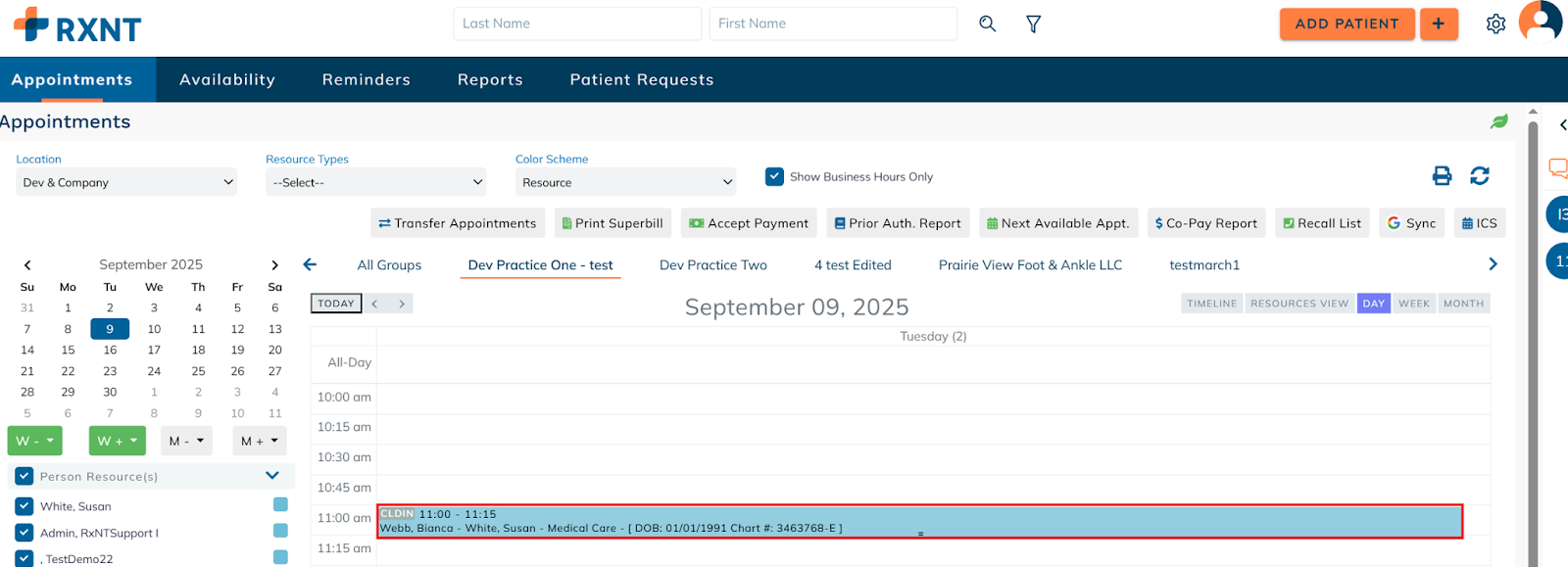
Task: Toggle the Person Resource(s) checkbox
Action: pos(24,476)
